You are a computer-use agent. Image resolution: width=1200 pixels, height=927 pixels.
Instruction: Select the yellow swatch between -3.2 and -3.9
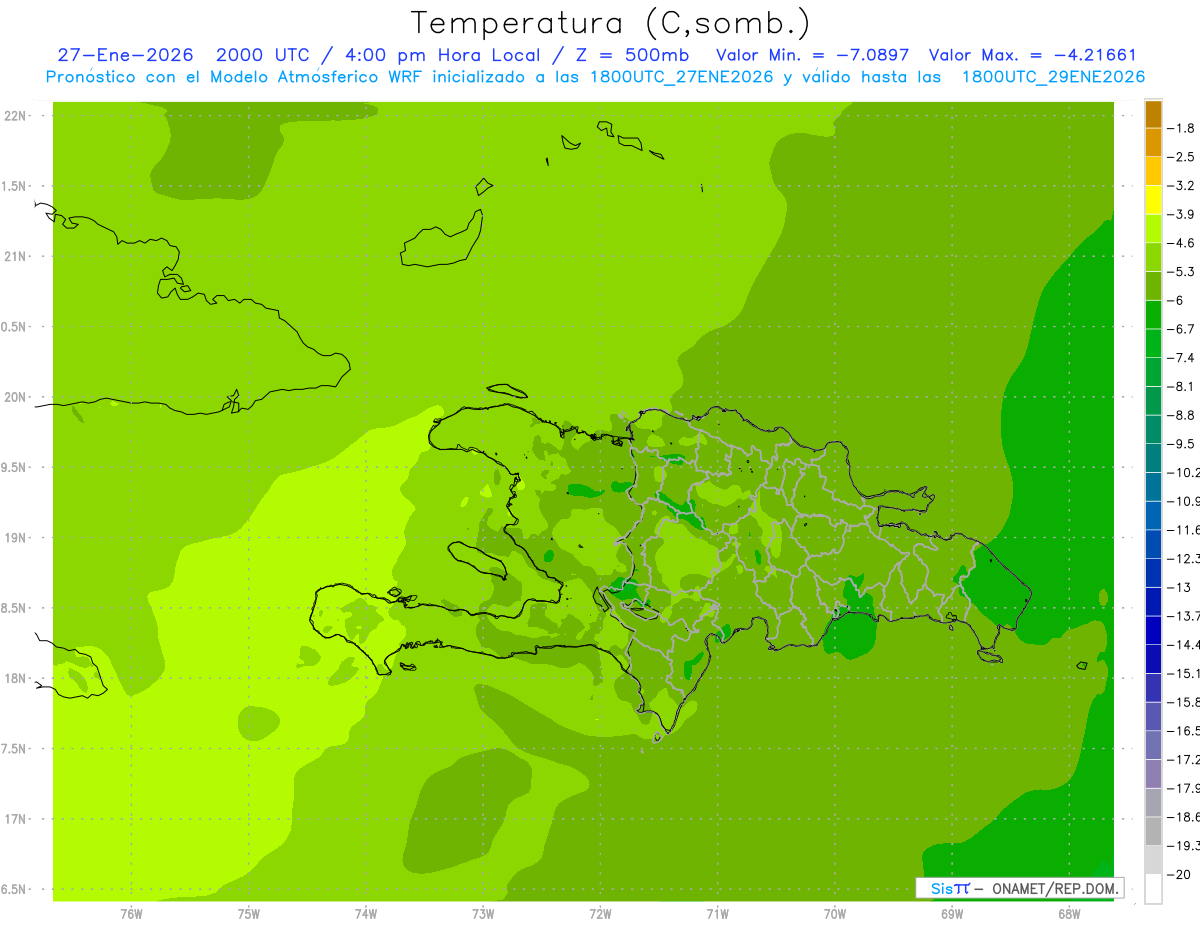coord(1153,200)
